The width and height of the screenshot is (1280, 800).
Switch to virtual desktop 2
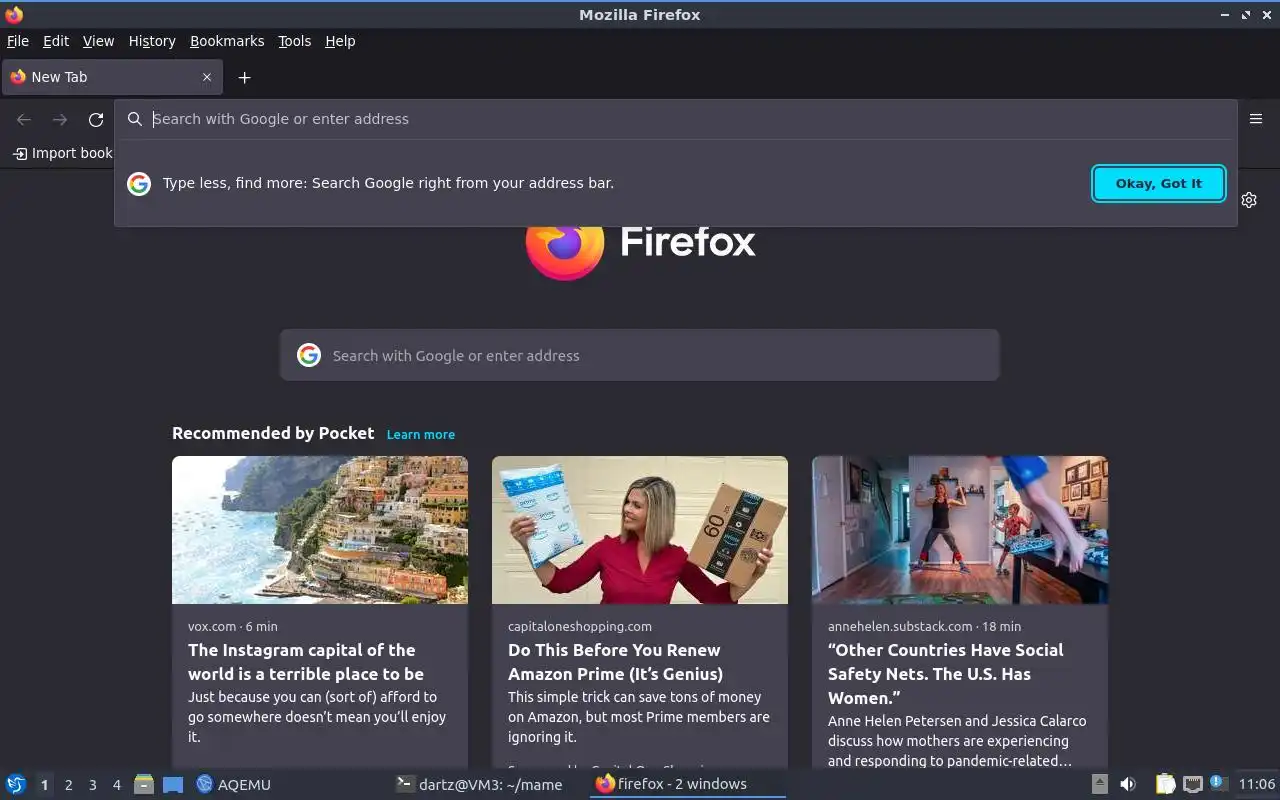pos(68,785)
